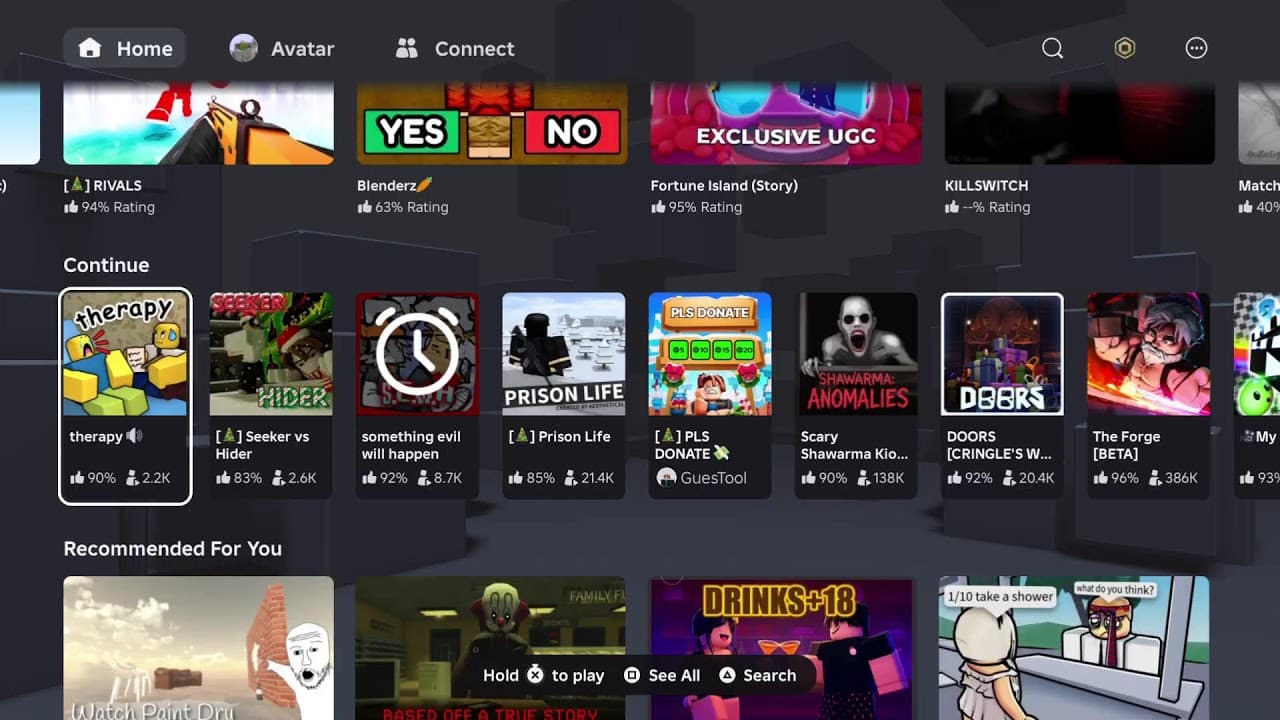Open the therapy game thumbnail
The image size is (1280, 720).
125,354
